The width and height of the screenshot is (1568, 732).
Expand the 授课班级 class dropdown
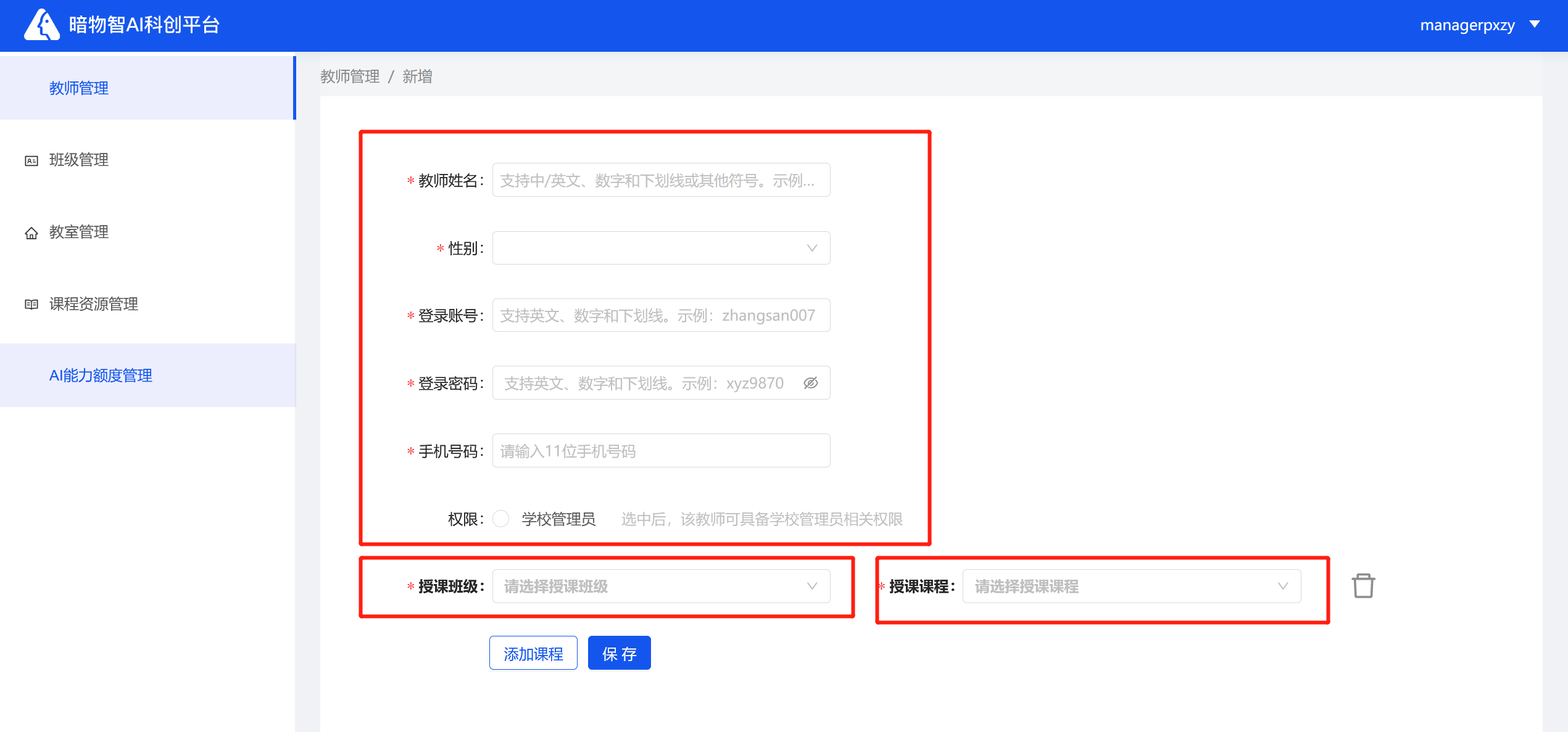tap(661, 586)
